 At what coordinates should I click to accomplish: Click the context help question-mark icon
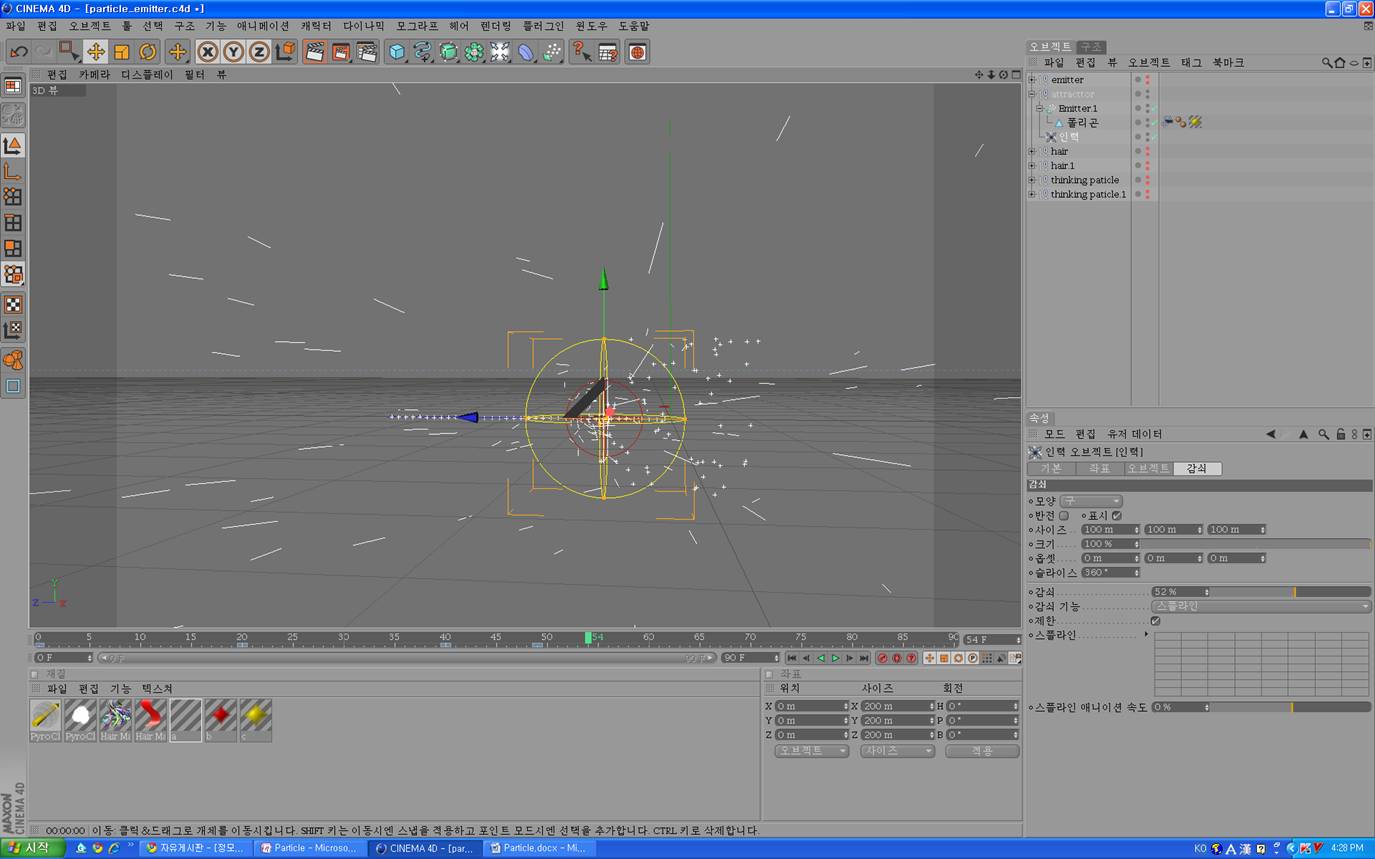point(581,51)
